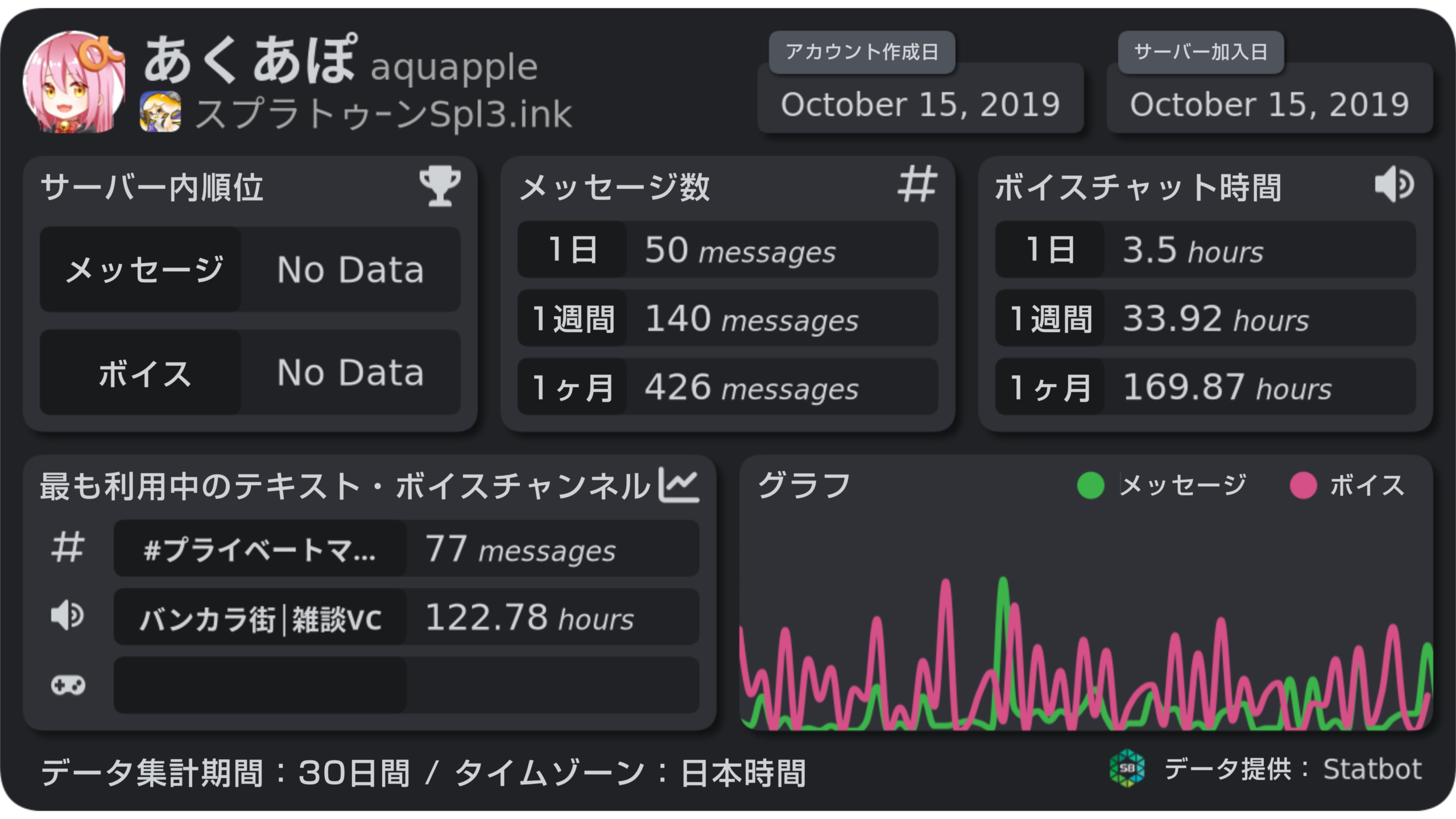1456x819 pixels.
Task: Click the 1ヶ月 voice hours row label
Action: pos(1050,387)
